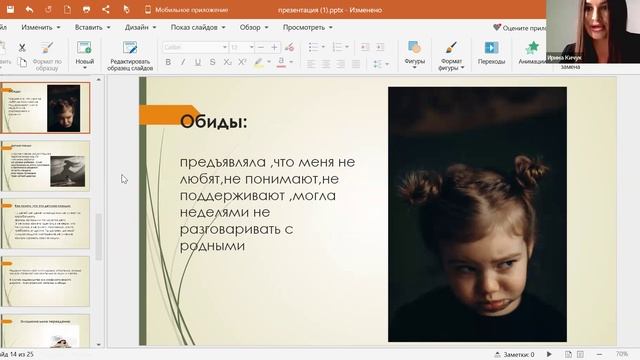
Task: Open the Показ слайдов menu
Action: point(198,27)
